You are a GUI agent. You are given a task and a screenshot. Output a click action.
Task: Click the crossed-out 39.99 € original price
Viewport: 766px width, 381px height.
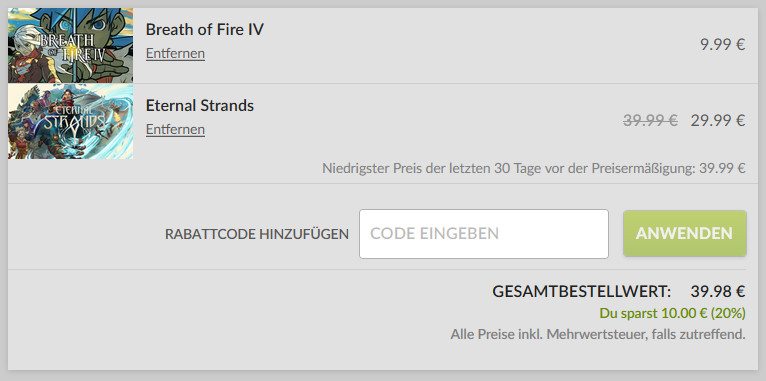click(x=650, y=120)
